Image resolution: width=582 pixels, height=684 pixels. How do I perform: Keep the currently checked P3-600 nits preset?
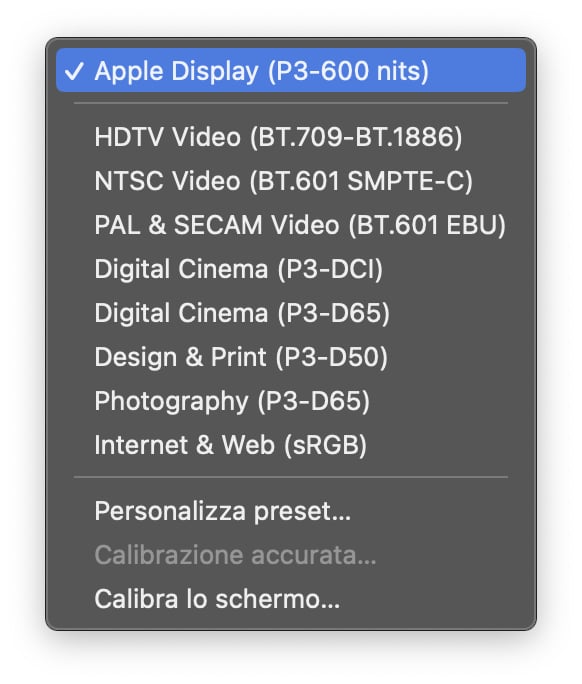(x=291, y=70)
